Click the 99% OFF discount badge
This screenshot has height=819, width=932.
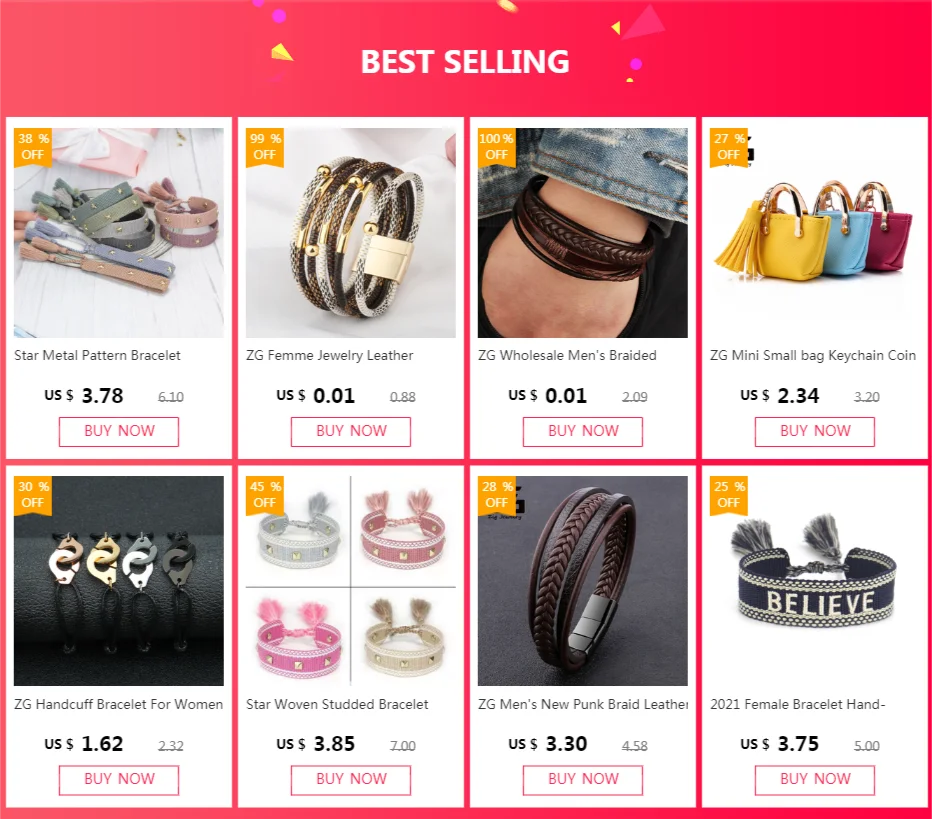pyautogui.click(x=265, y=147)
